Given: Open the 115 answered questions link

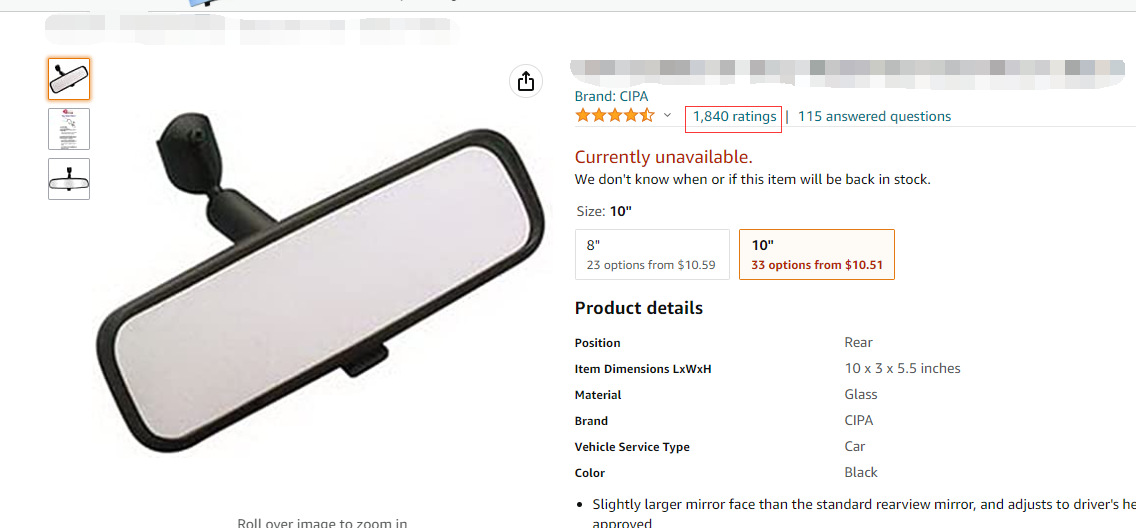Looking at the screenshot, I should (874, 117).
